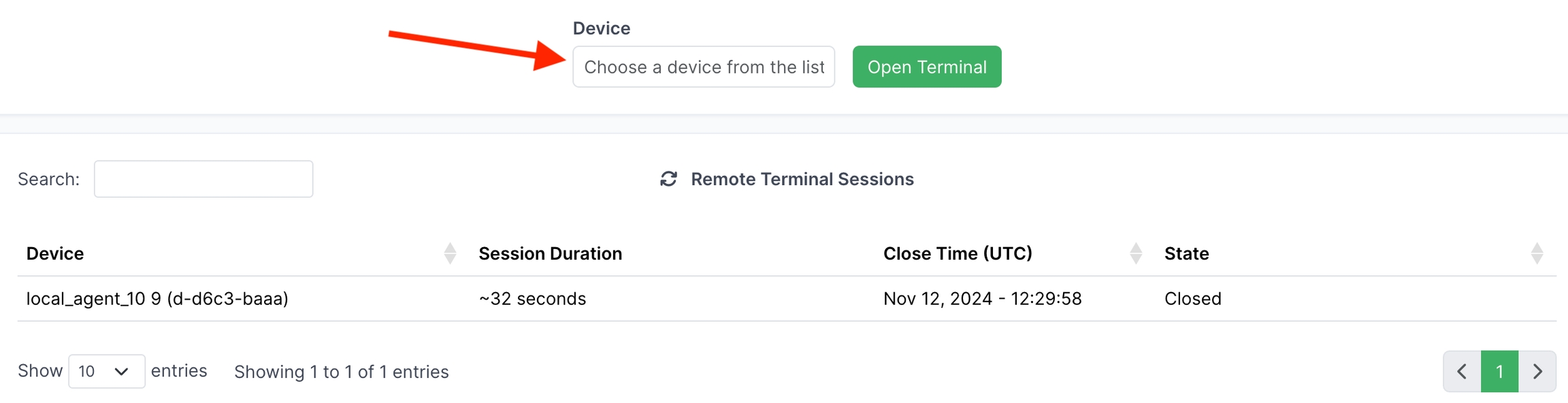Screen dimensions: 1568x403
Task: Click the '~32 seconds' duration cell
Action: tap(532, 299)
